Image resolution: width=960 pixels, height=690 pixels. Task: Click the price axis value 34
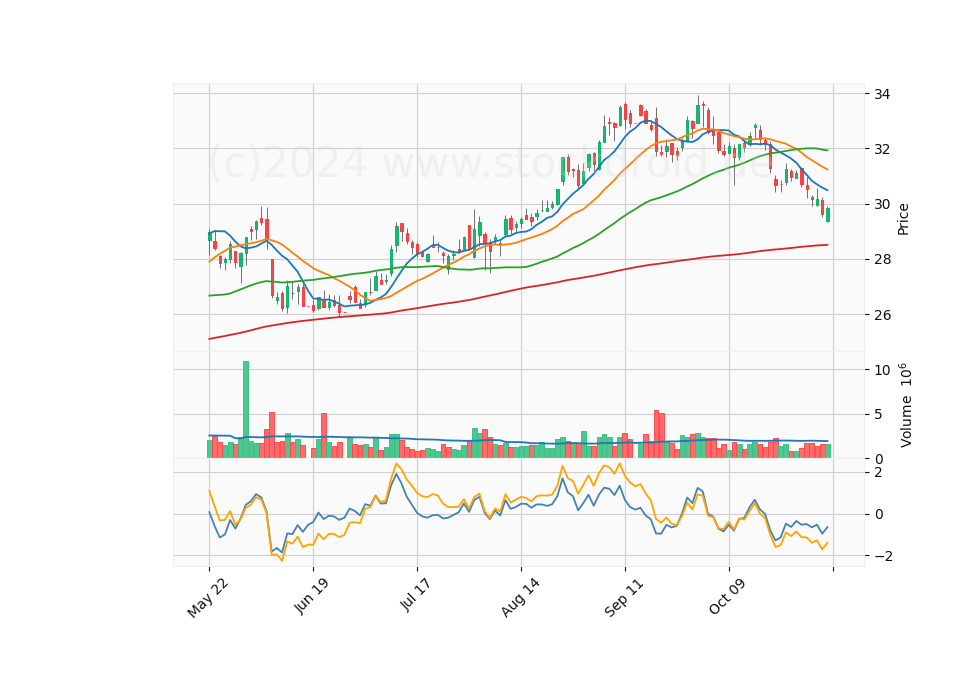point(882,94)
